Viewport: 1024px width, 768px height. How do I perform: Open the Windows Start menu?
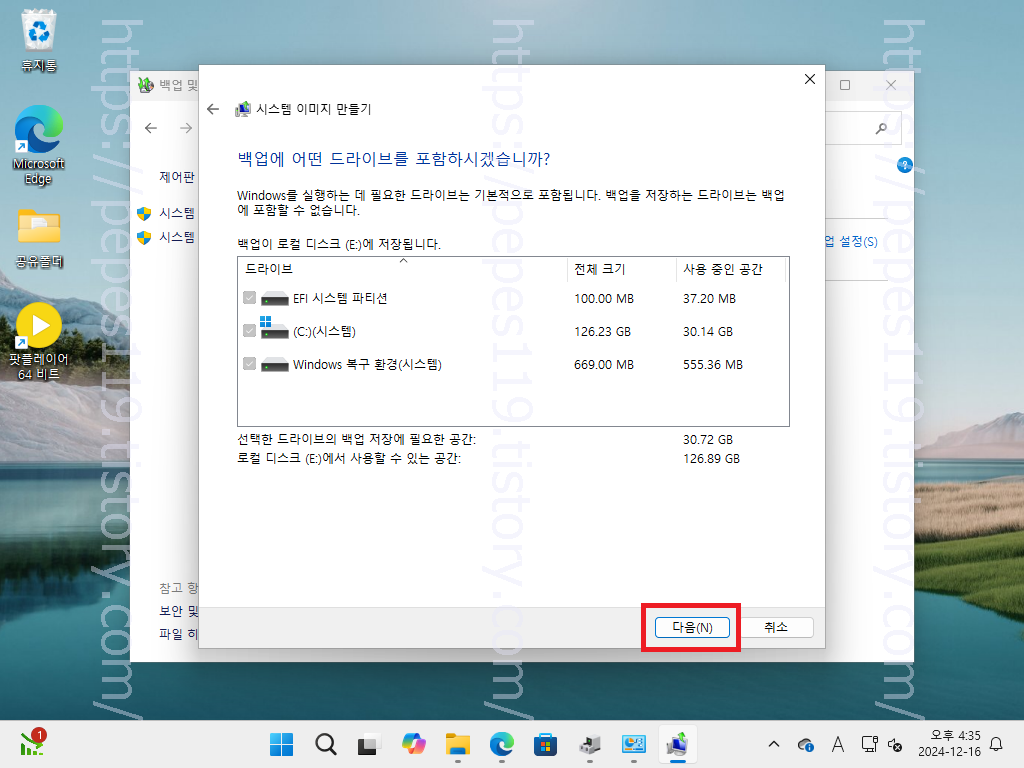point(281,744)
